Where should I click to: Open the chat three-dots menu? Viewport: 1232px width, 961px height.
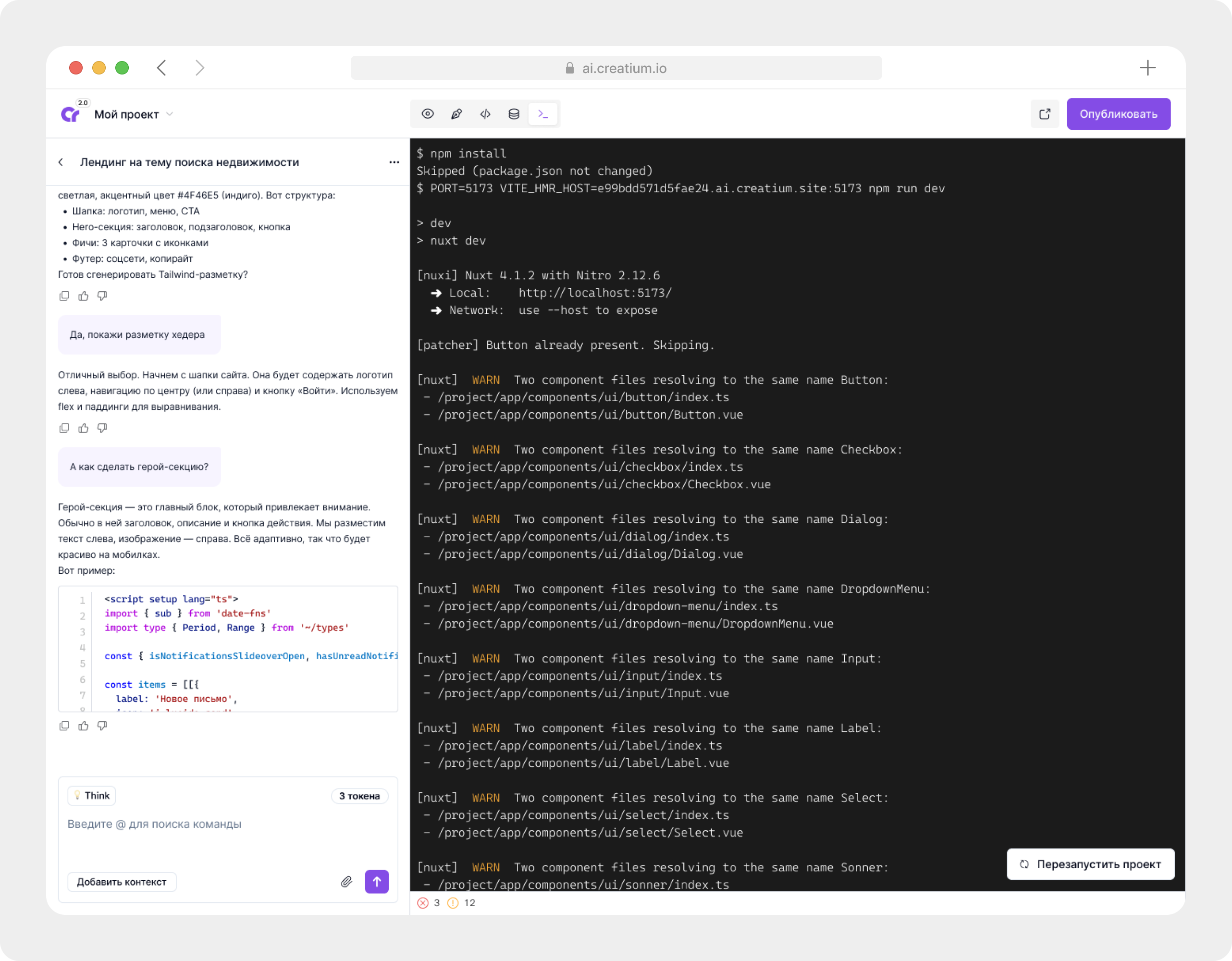point(394,162)
